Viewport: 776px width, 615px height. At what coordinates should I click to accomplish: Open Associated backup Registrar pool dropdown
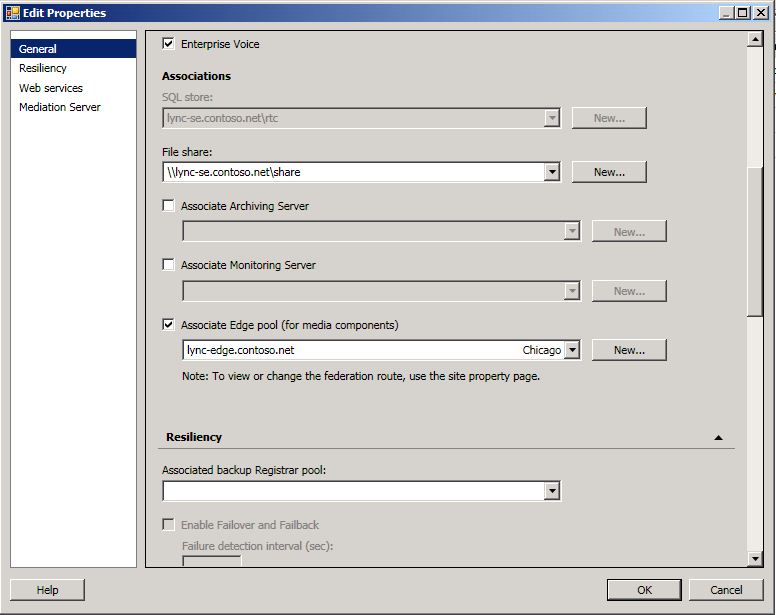[x=552, y=491]
